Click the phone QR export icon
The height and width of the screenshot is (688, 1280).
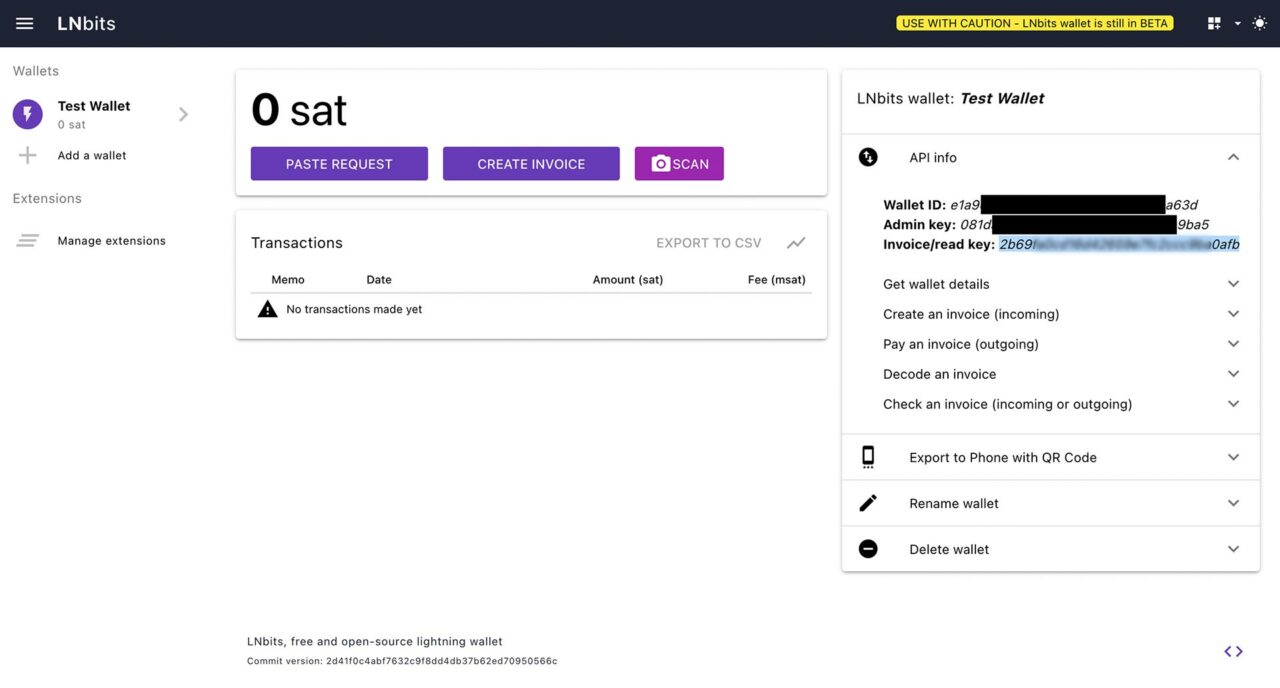click(868, 457)
